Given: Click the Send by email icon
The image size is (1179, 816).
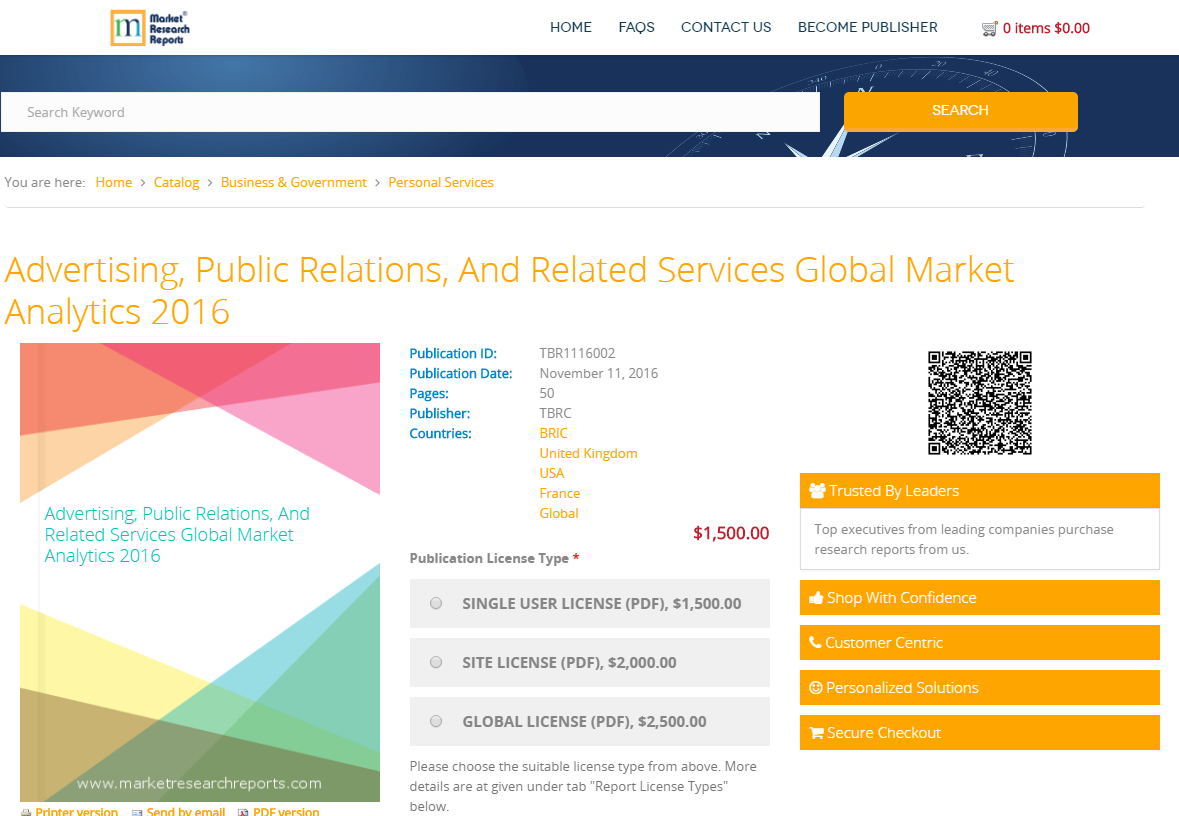Looking at the screenshot, I should 136,811.
